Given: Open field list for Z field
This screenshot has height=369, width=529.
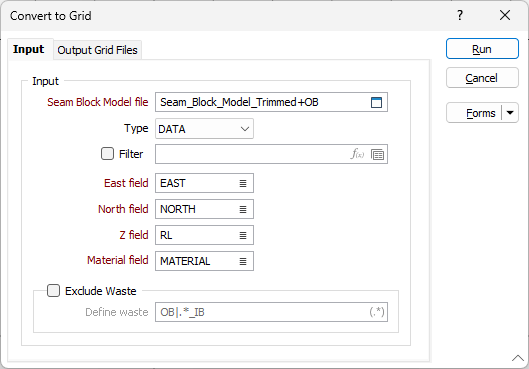Looking at the screenshot, I should click(x=243, y=235).
